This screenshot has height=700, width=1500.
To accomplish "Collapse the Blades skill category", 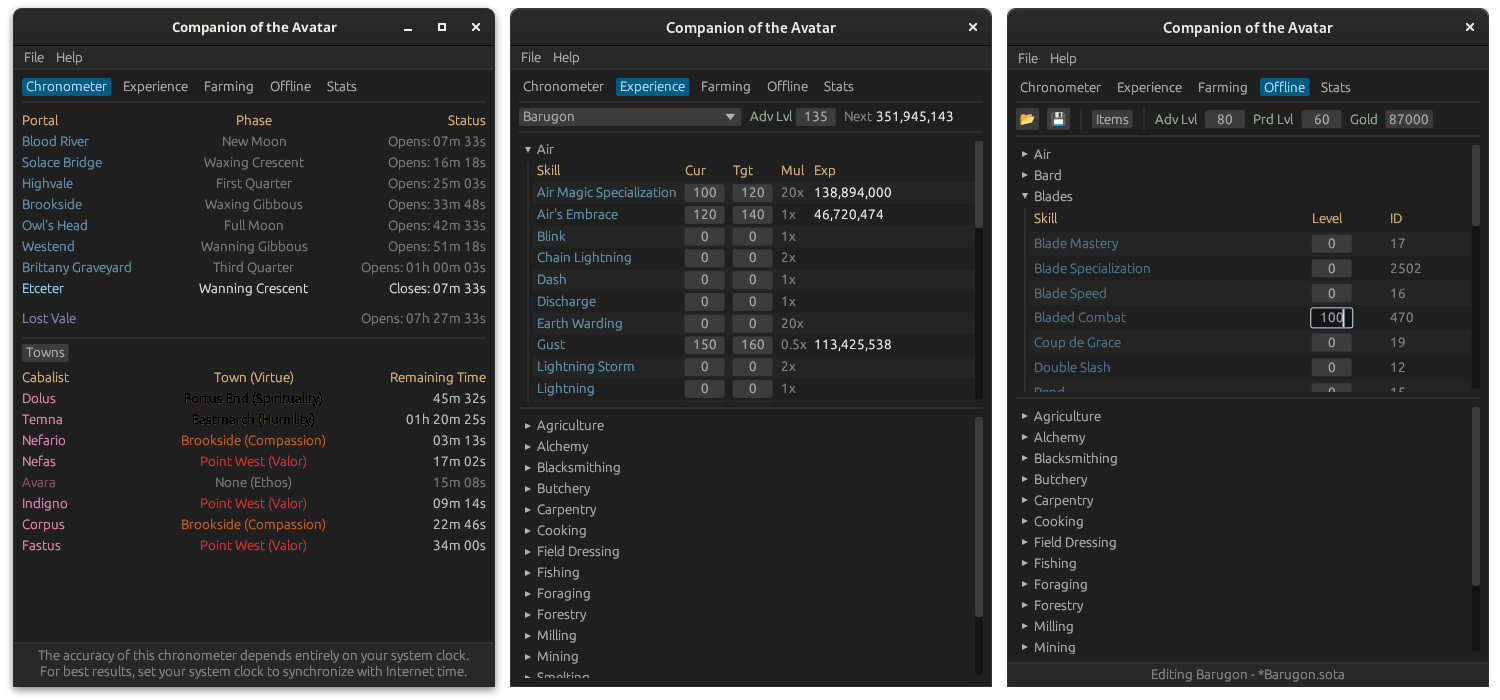I will pyautogui.click(x=1025, y=197).
